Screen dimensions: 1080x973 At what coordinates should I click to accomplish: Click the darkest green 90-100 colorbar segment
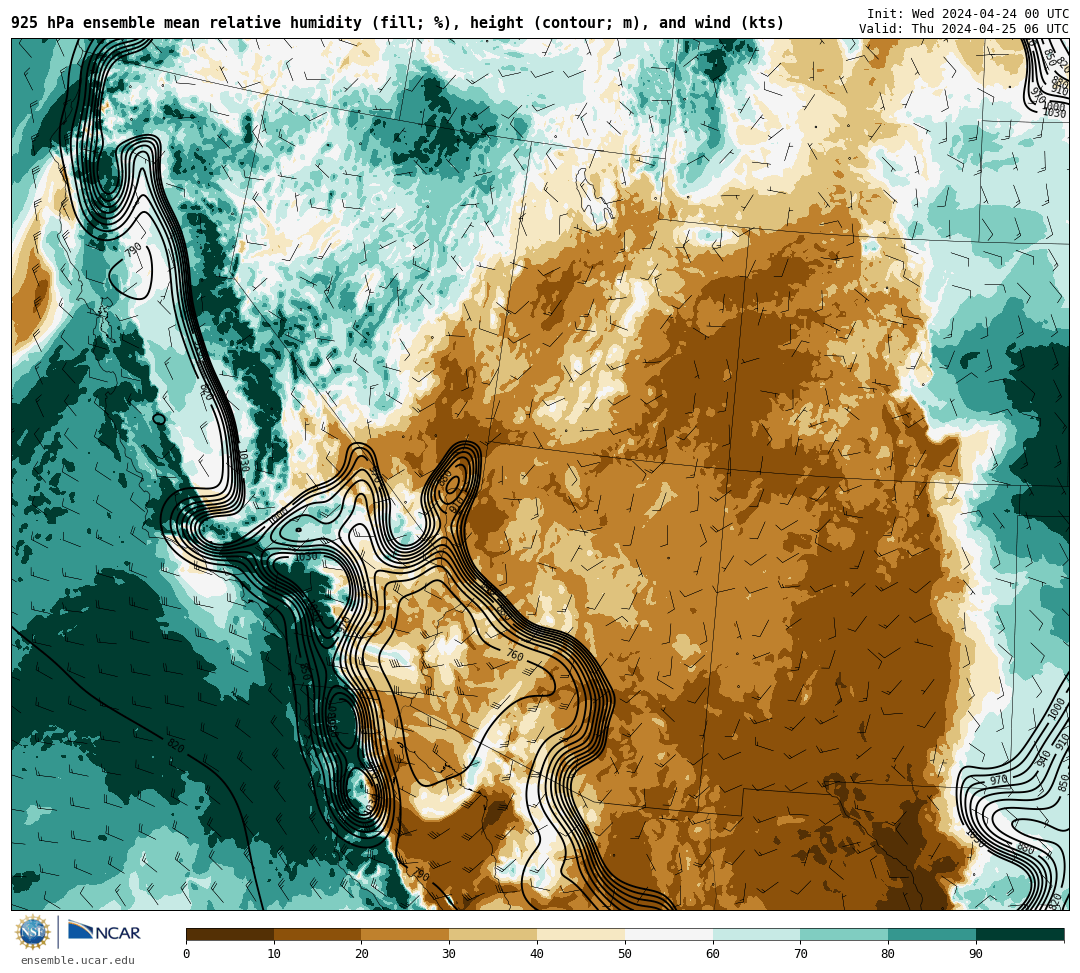click(1020, 934)
